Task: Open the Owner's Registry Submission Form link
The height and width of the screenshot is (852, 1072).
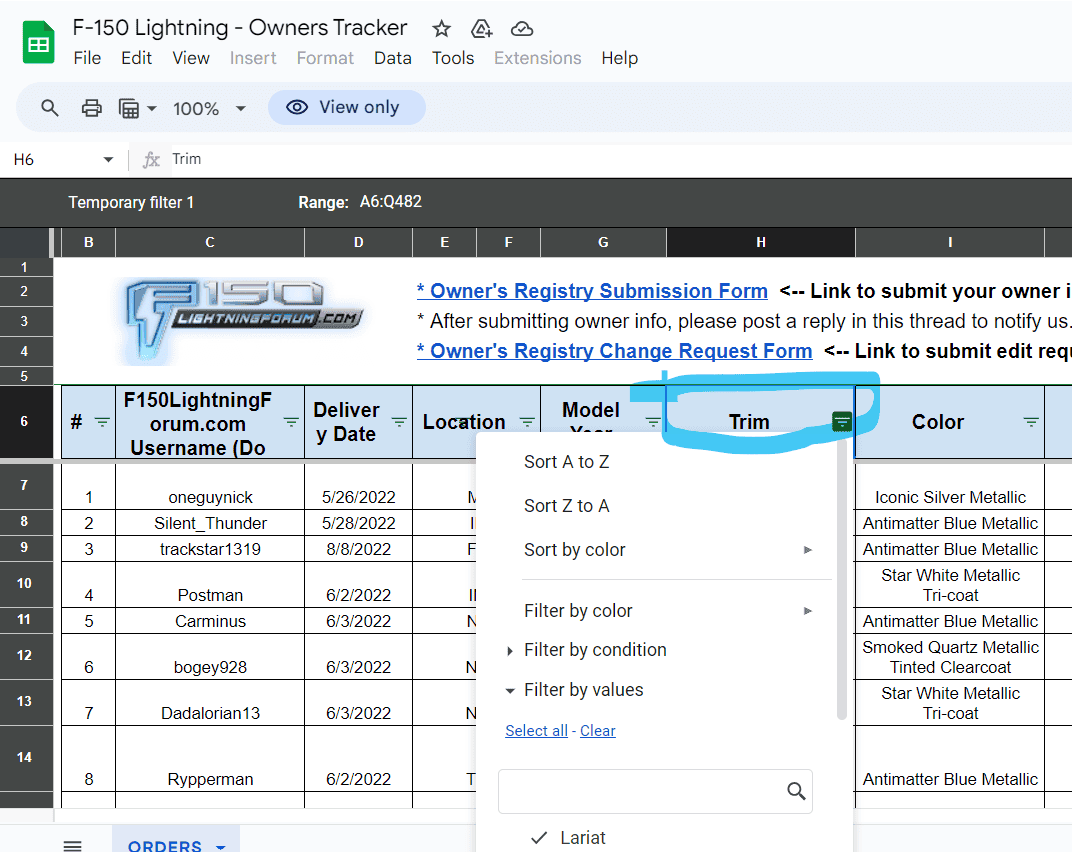Action: (592, 291)
